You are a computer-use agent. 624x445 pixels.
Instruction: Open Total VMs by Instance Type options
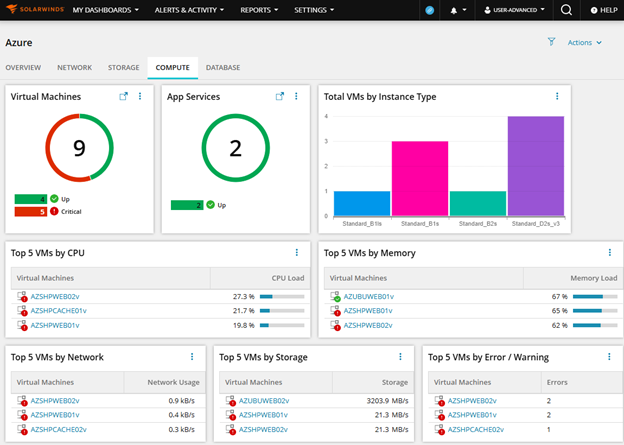[557, 96]
